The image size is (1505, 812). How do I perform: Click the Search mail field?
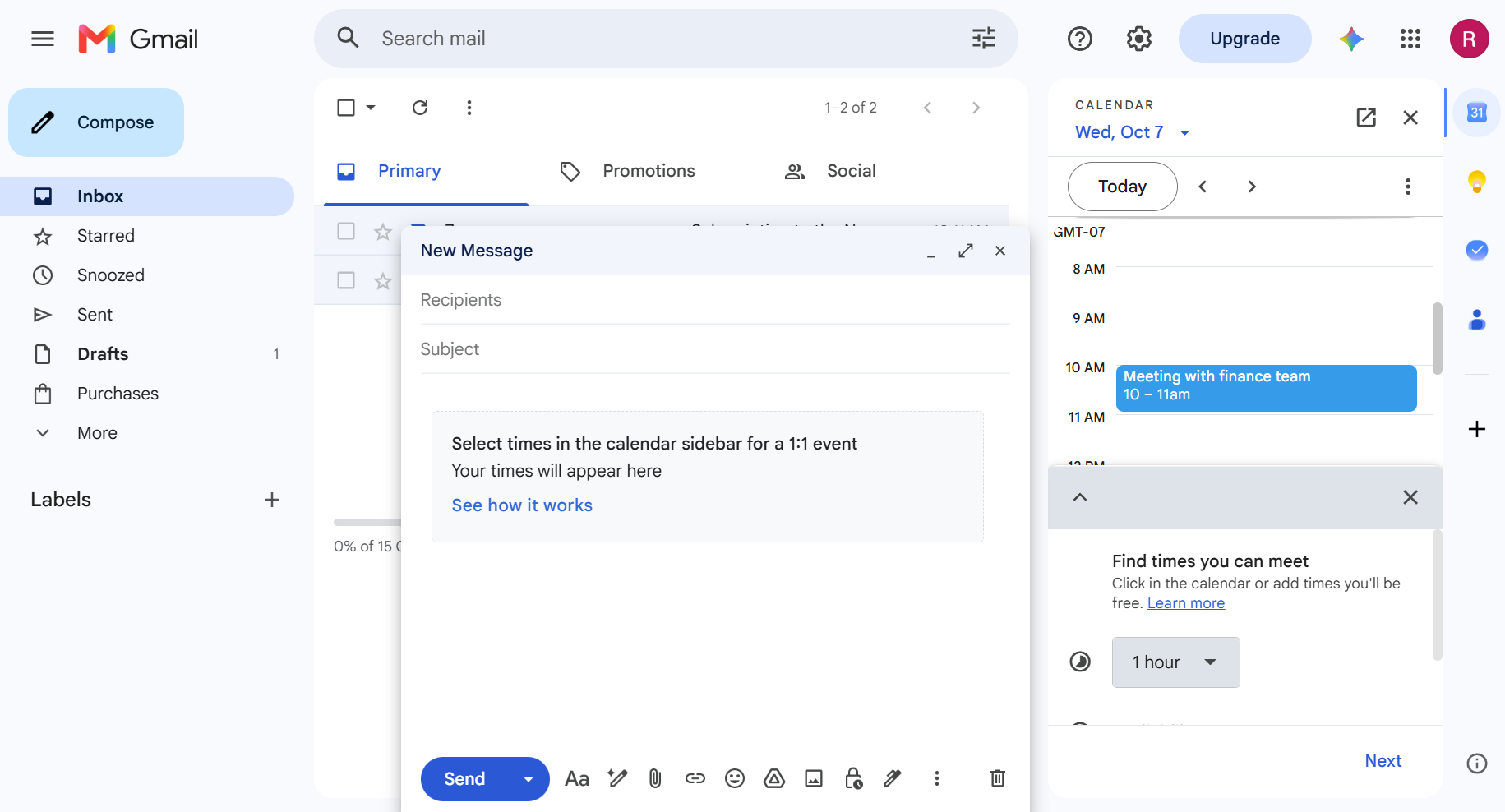pos(666,39)
